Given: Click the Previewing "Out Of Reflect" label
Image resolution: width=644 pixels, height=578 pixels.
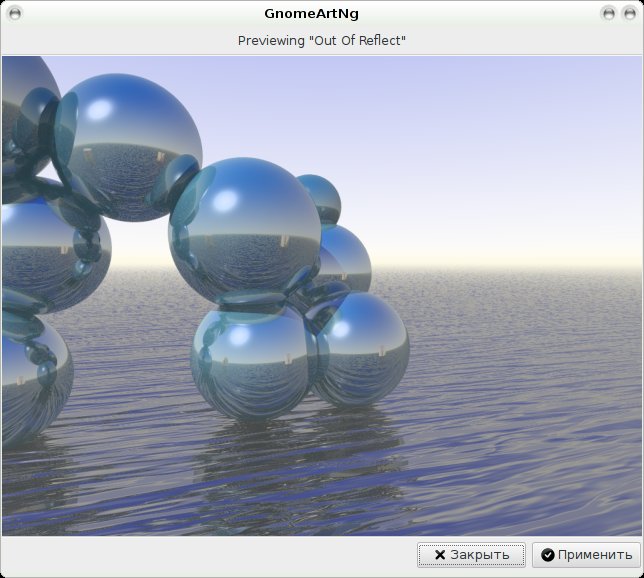Looking at the screenshot, I should [322, 41].
